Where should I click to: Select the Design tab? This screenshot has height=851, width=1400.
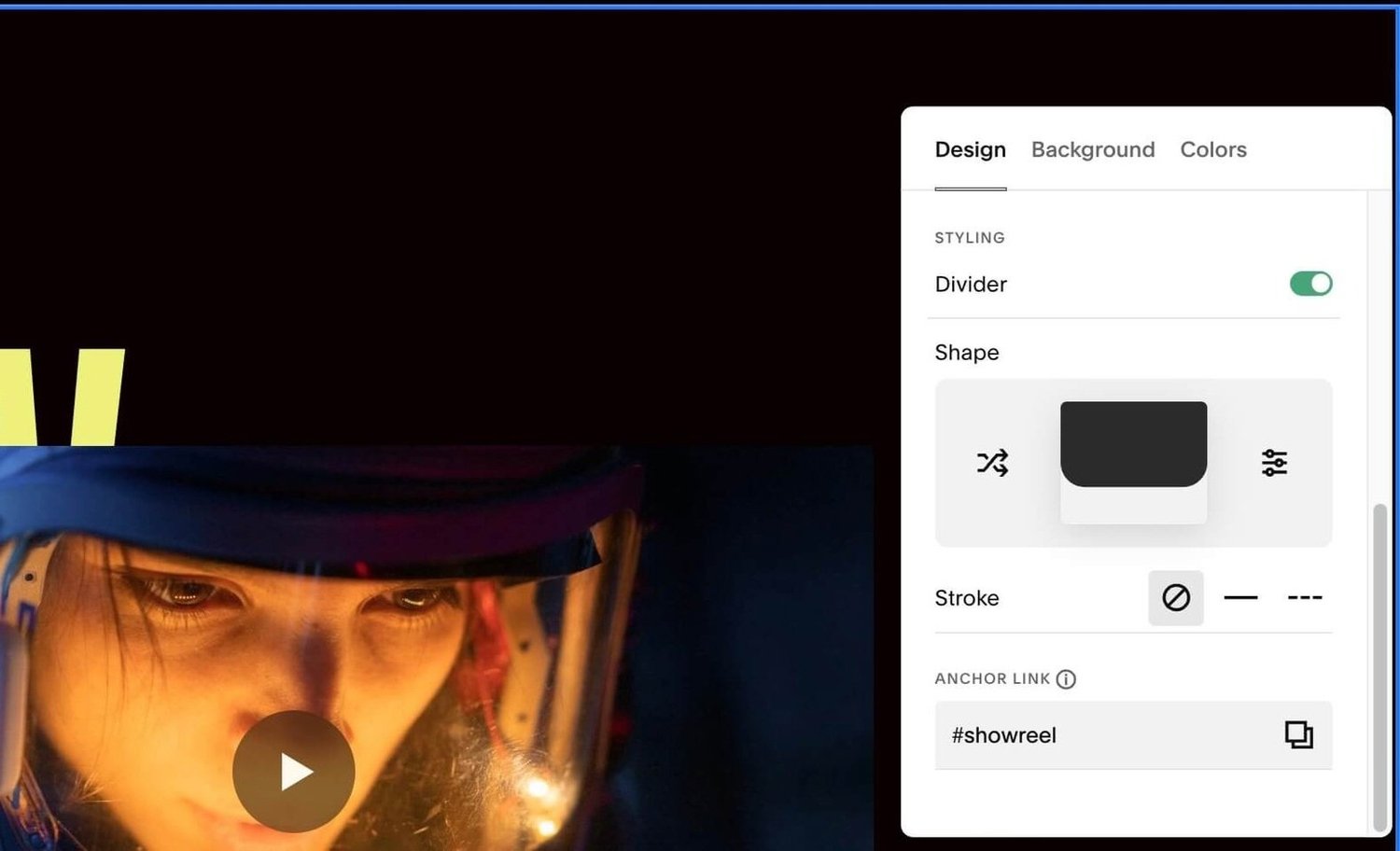click(970, 149)
